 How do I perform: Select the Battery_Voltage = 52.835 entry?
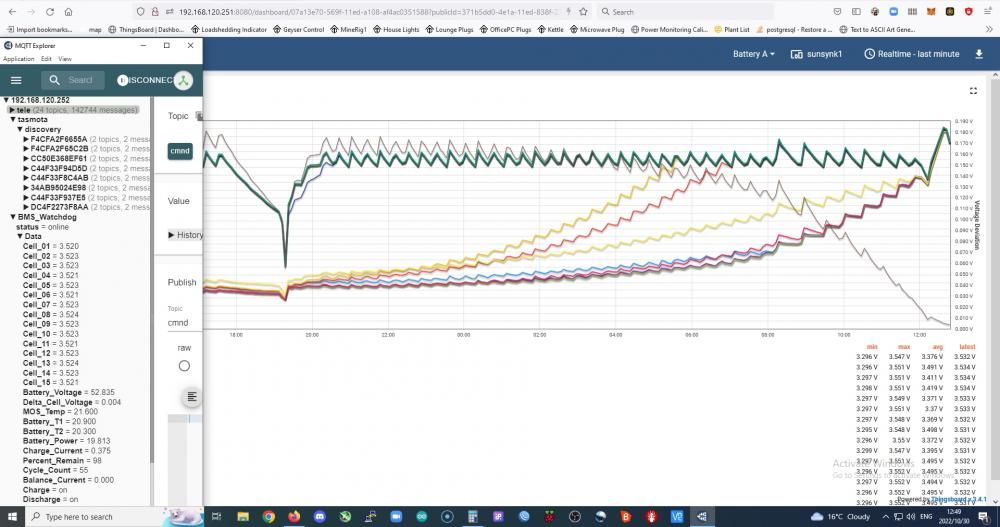tap(69, 392)
